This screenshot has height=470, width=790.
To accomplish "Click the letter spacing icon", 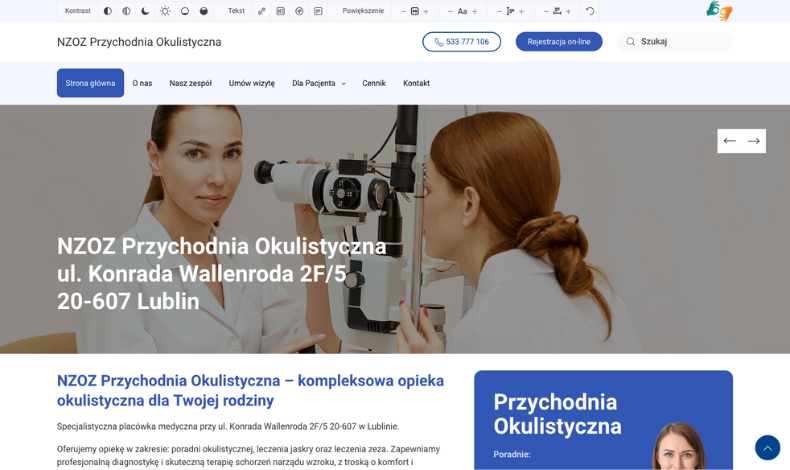I will click(557, 11).
